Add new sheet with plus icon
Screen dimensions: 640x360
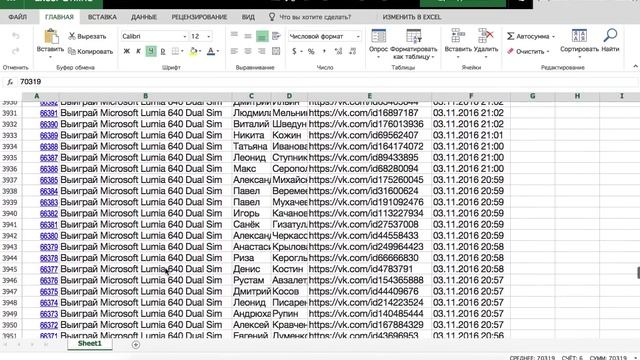click(136, 345)
